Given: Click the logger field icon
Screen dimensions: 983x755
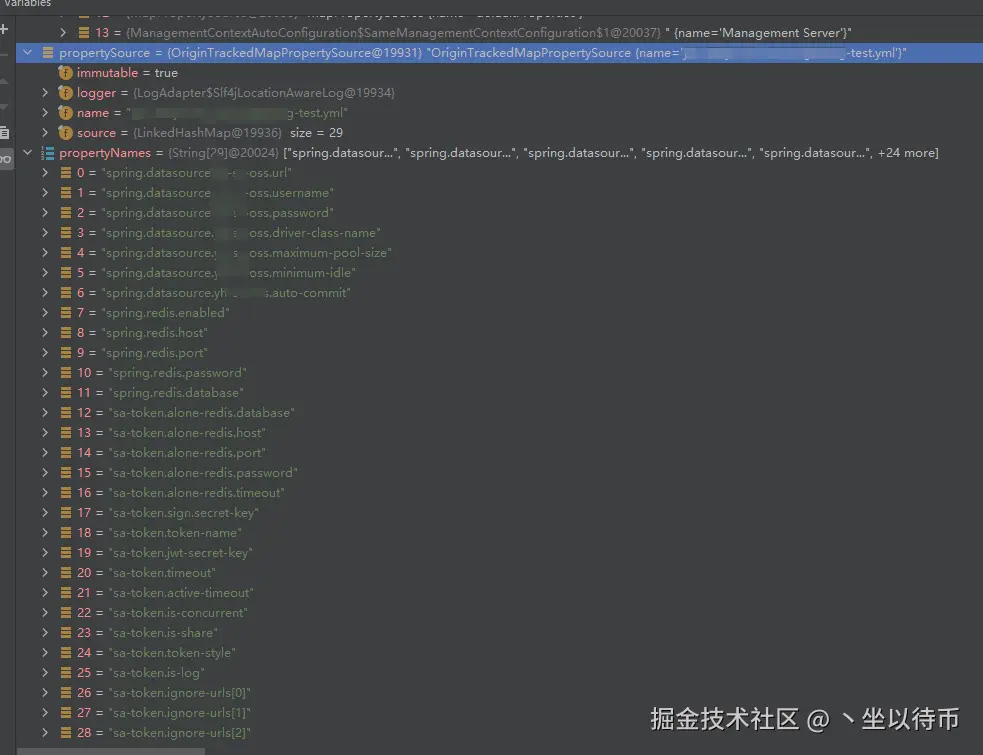Looking at the screenshot, I should point(65,93).
